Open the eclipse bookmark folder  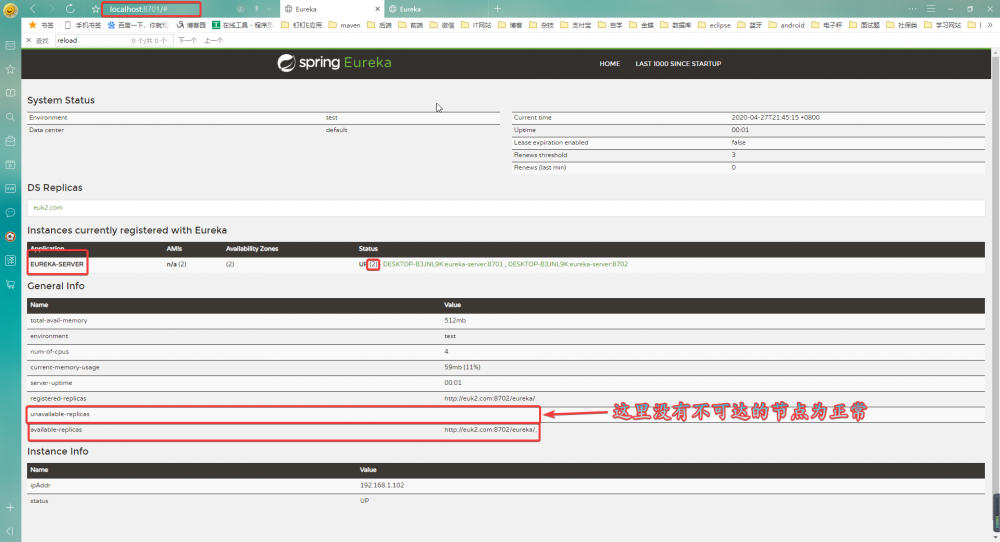tap(714, 25)
